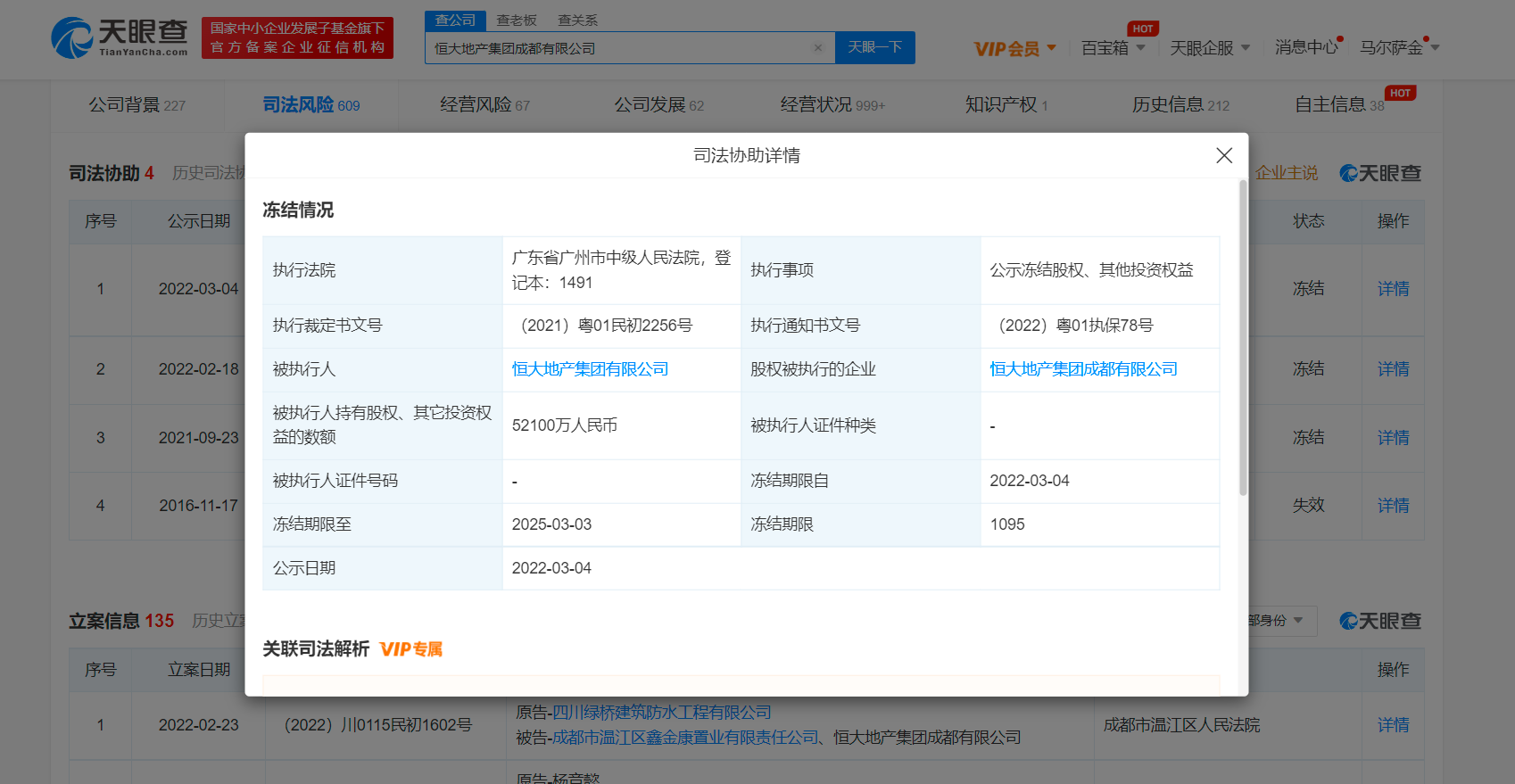Open the 经营状况 999+ tab
1515x784 pixels.
[x=832, y=105]
